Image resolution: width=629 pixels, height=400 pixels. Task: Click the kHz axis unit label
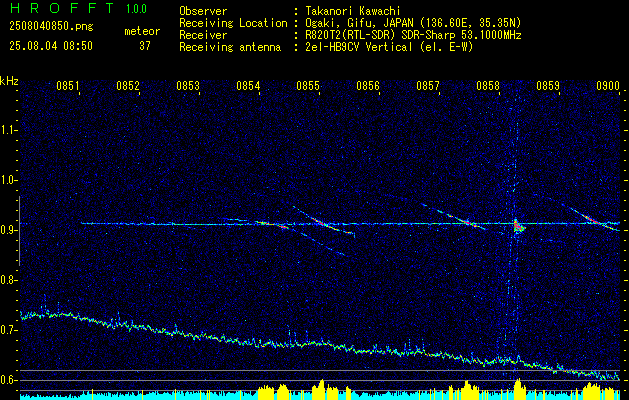9,81
